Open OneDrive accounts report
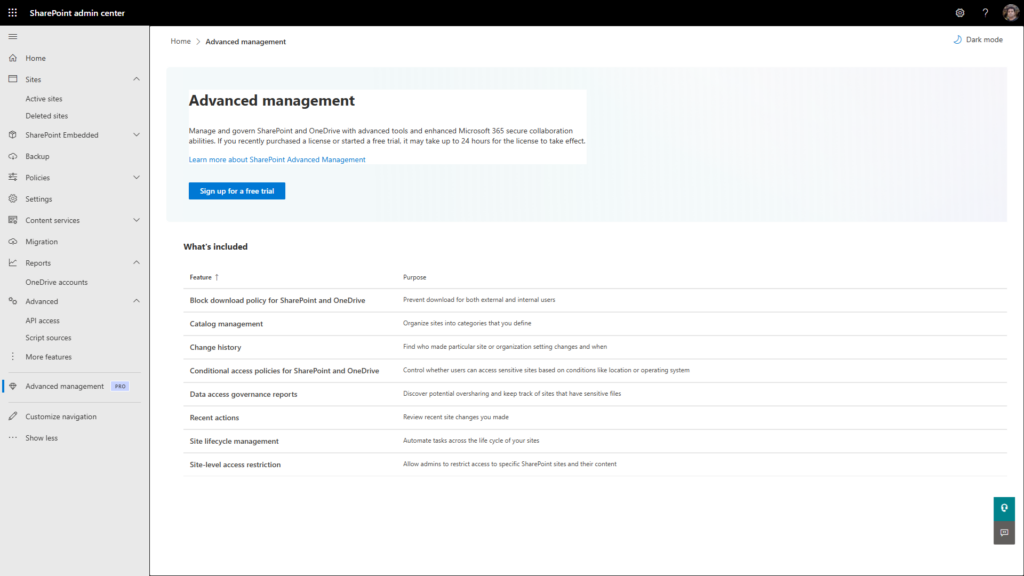The width and height of the screenshot is (1024, 576). pos(56,282)
